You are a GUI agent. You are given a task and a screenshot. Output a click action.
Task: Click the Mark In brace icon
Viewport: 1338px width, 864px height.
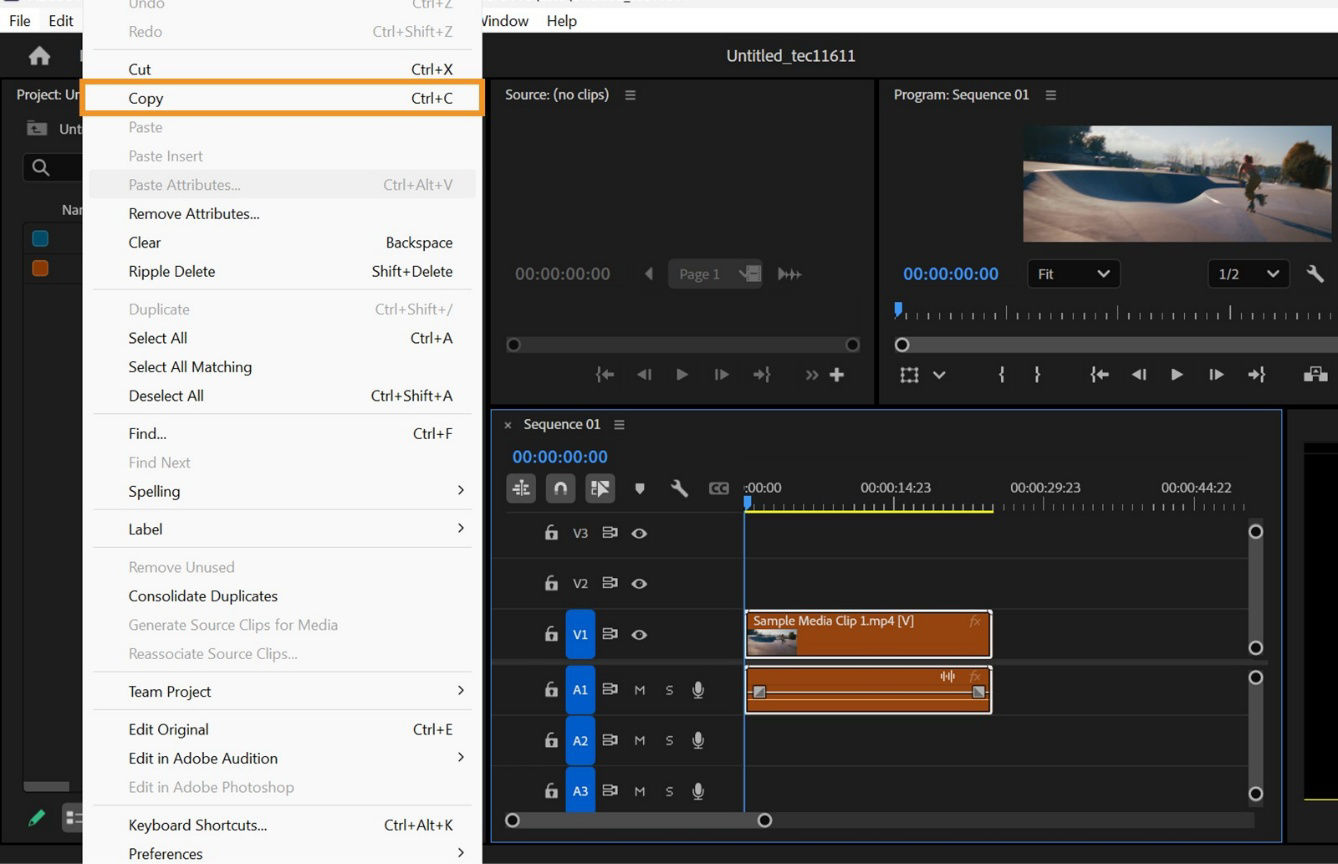pyautogui.click(x=1001, y=375)
